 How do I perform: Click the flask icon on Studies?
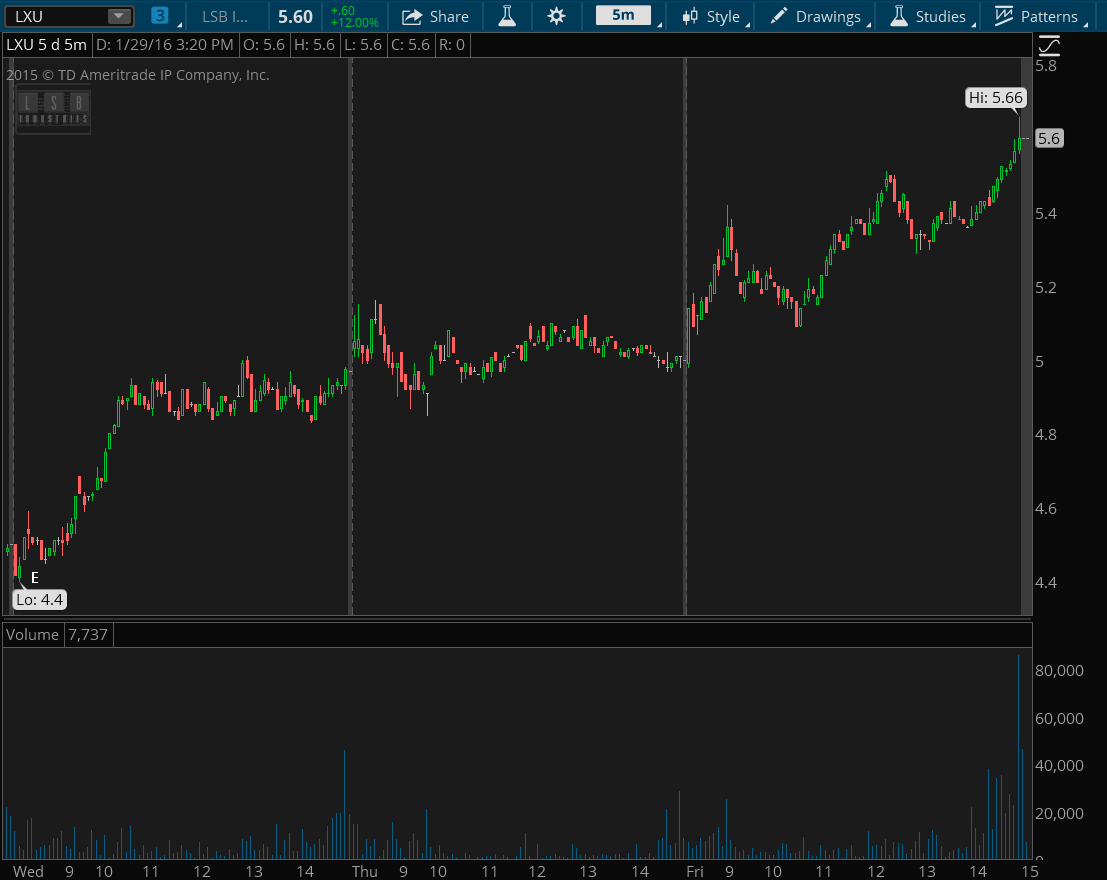898,16
